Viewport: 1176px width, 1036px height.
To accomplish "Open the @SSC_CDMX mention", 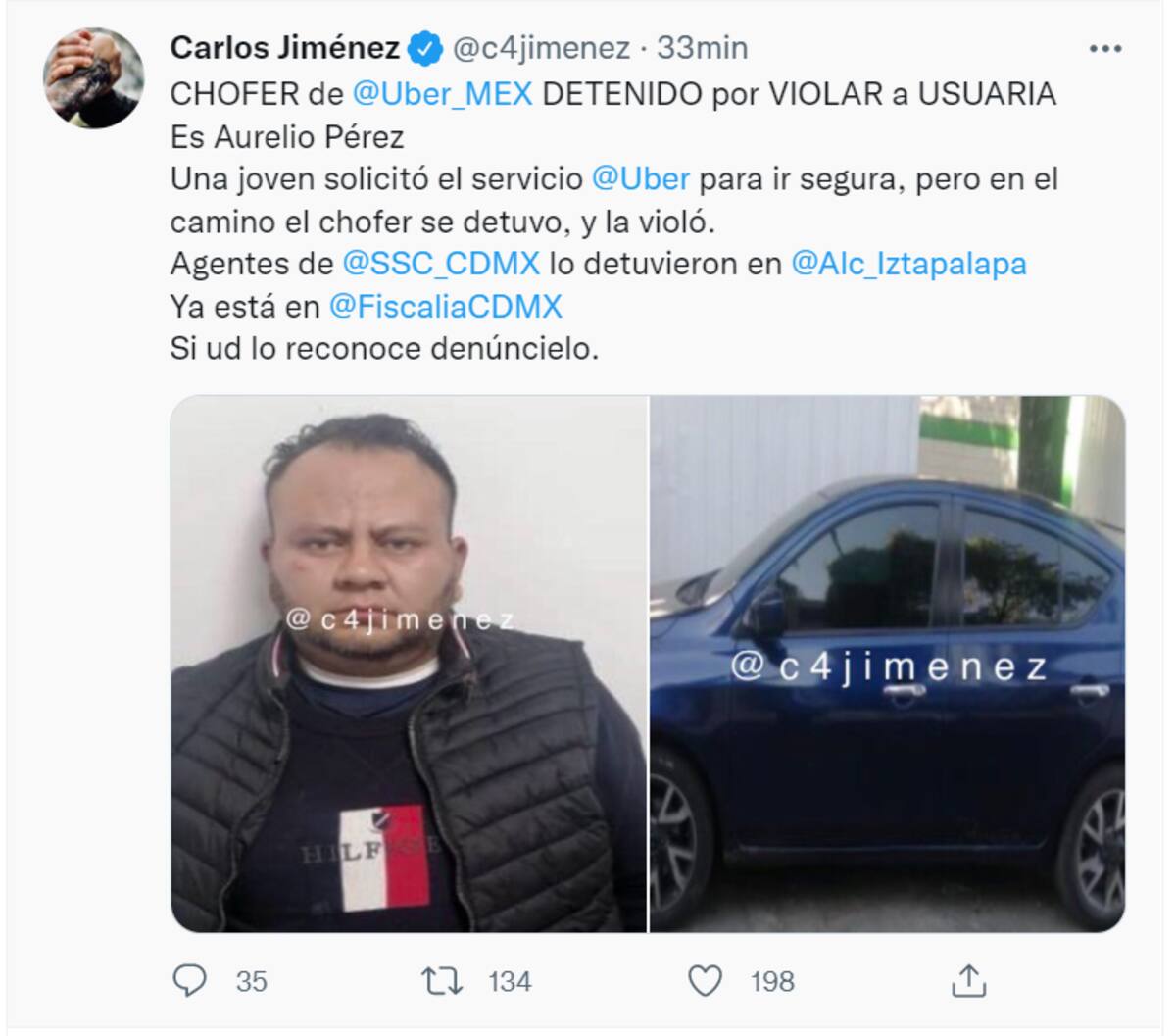I will tap(441, 264).
